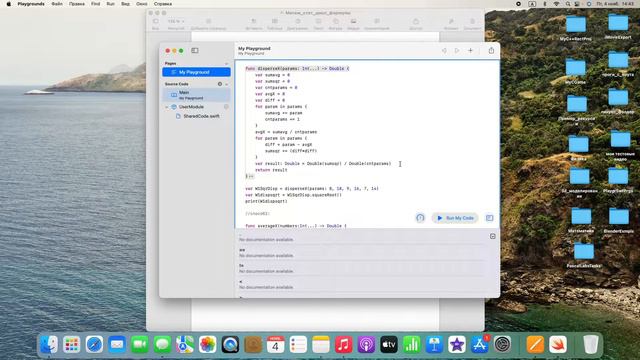Open the UserModule options circle icon

pos(226,107)
